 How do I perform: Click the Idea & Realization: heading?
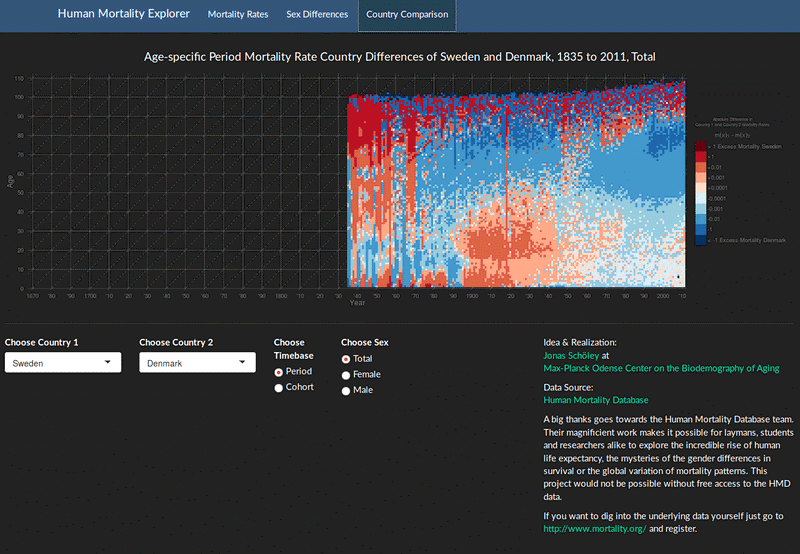point(580,342)
